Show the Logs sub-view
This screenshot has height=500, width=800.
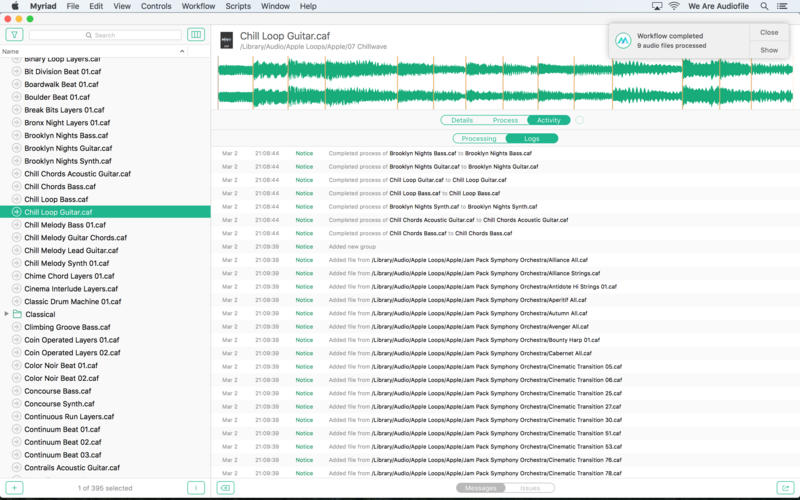[x=532, y=139]
